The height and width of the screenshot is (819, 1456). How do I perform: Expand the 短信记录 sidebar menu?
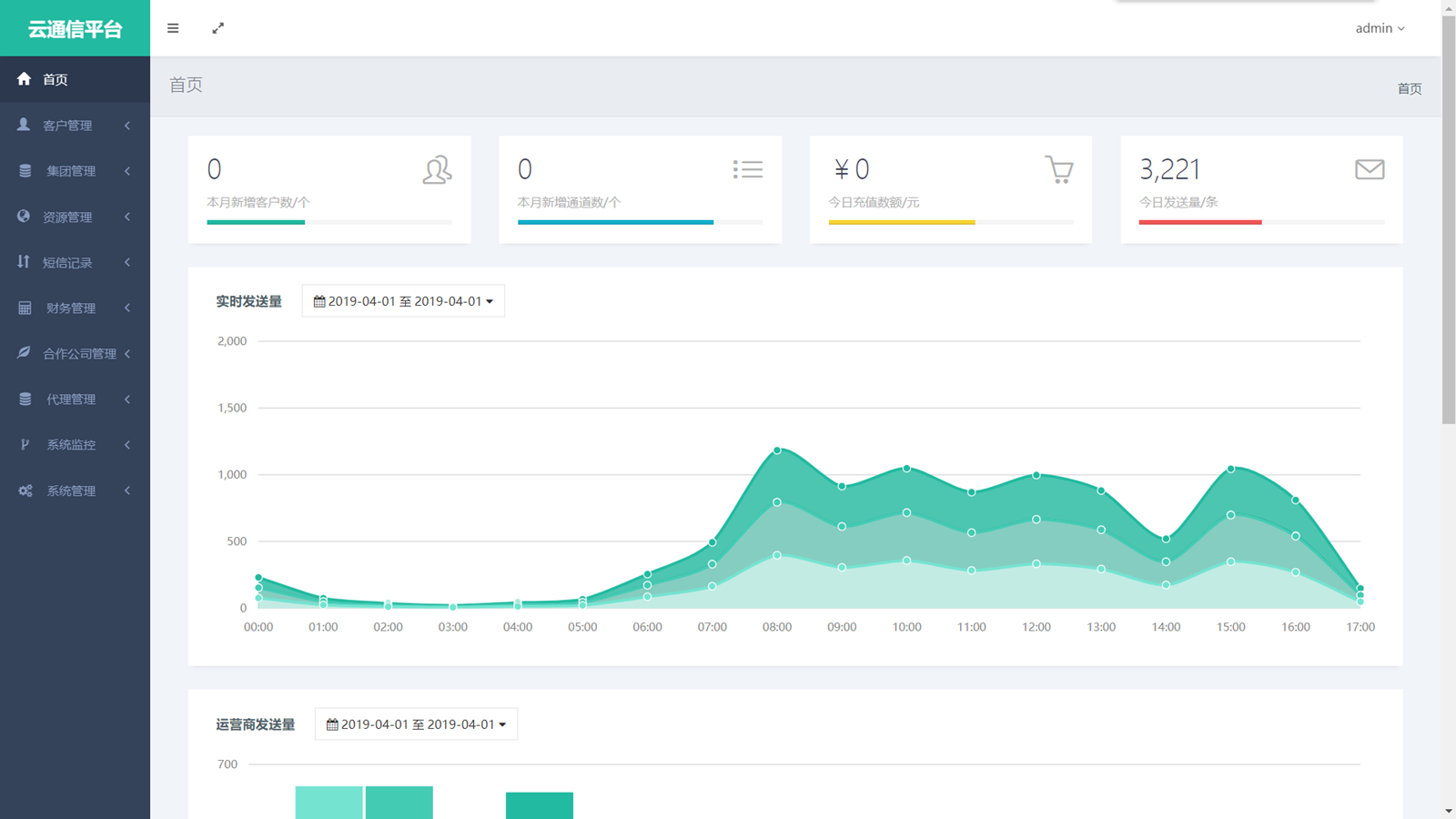pyautogui.click(x=75, y=263)
